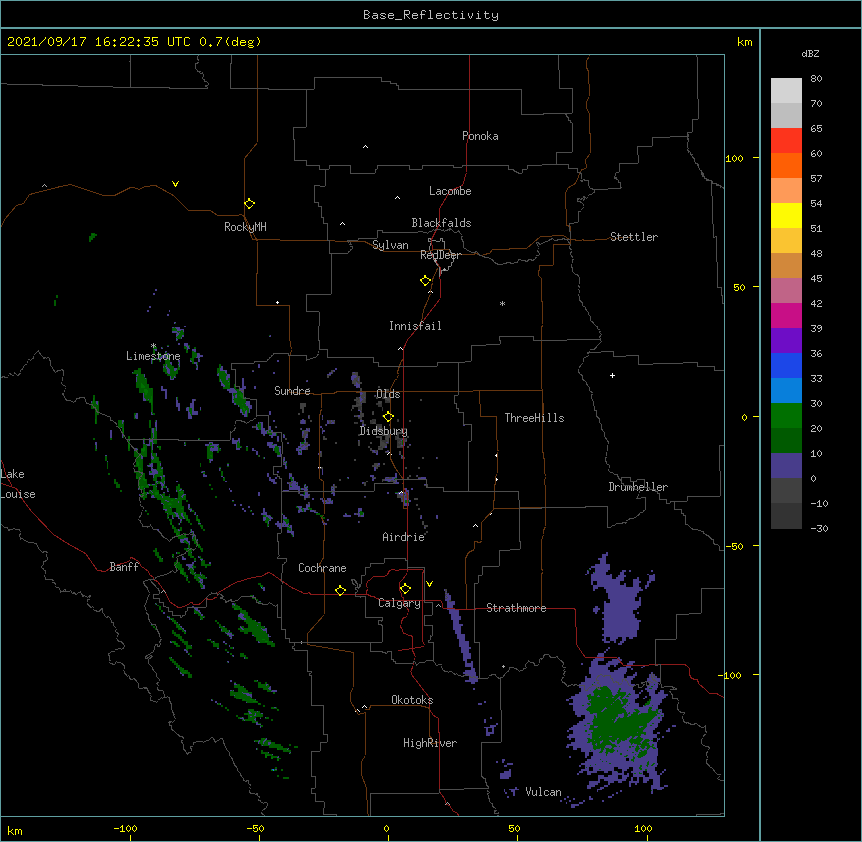Click the Strathmore city label

[516, 608]
